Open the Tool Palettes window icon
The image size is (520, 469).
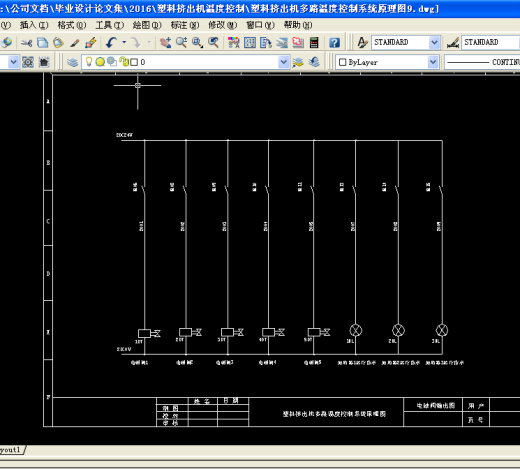point(266,43)
